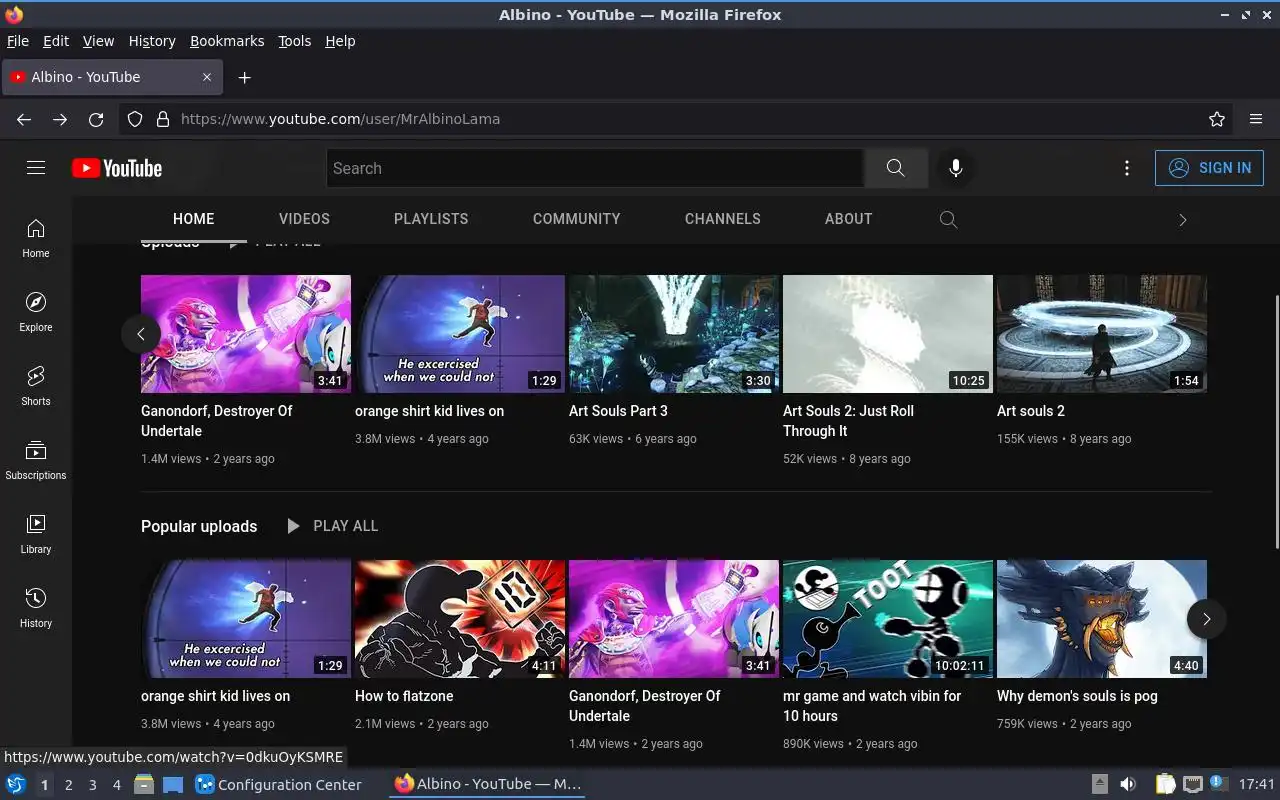Play the 3:30 Art Souls Part 3 thumbnail
Image resolution: width=1280 pixels, height=800 pixels.
674,334
